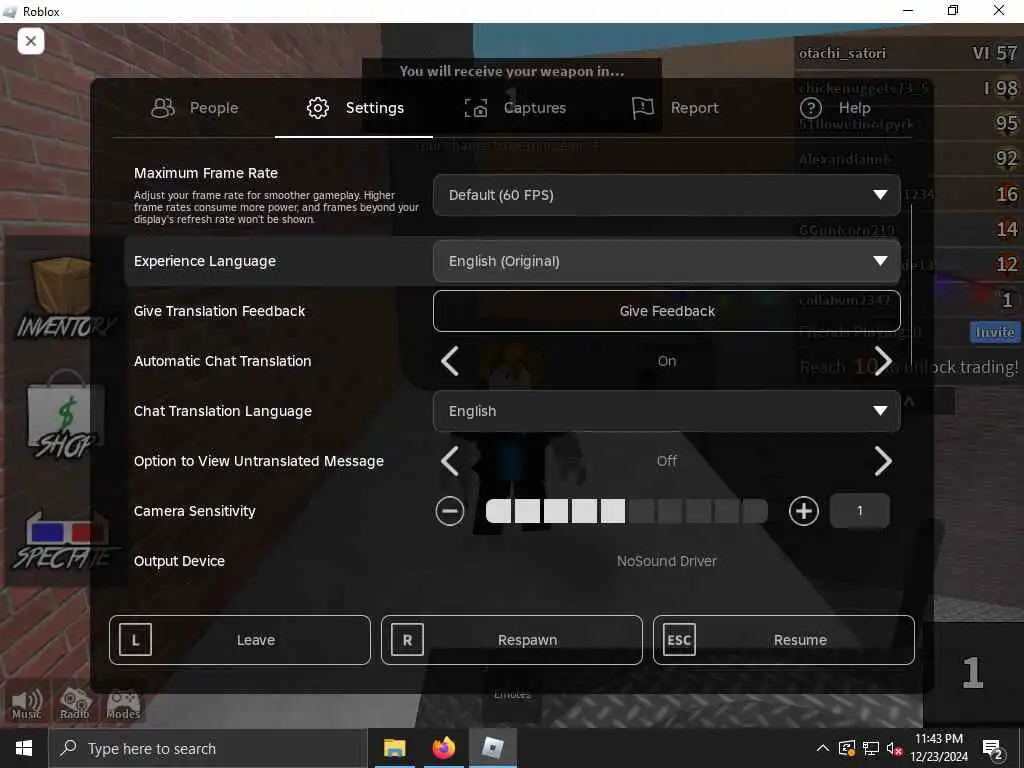Go to the Report tab
Viewport: 1024px width, 768px height.
click(675, 108)
